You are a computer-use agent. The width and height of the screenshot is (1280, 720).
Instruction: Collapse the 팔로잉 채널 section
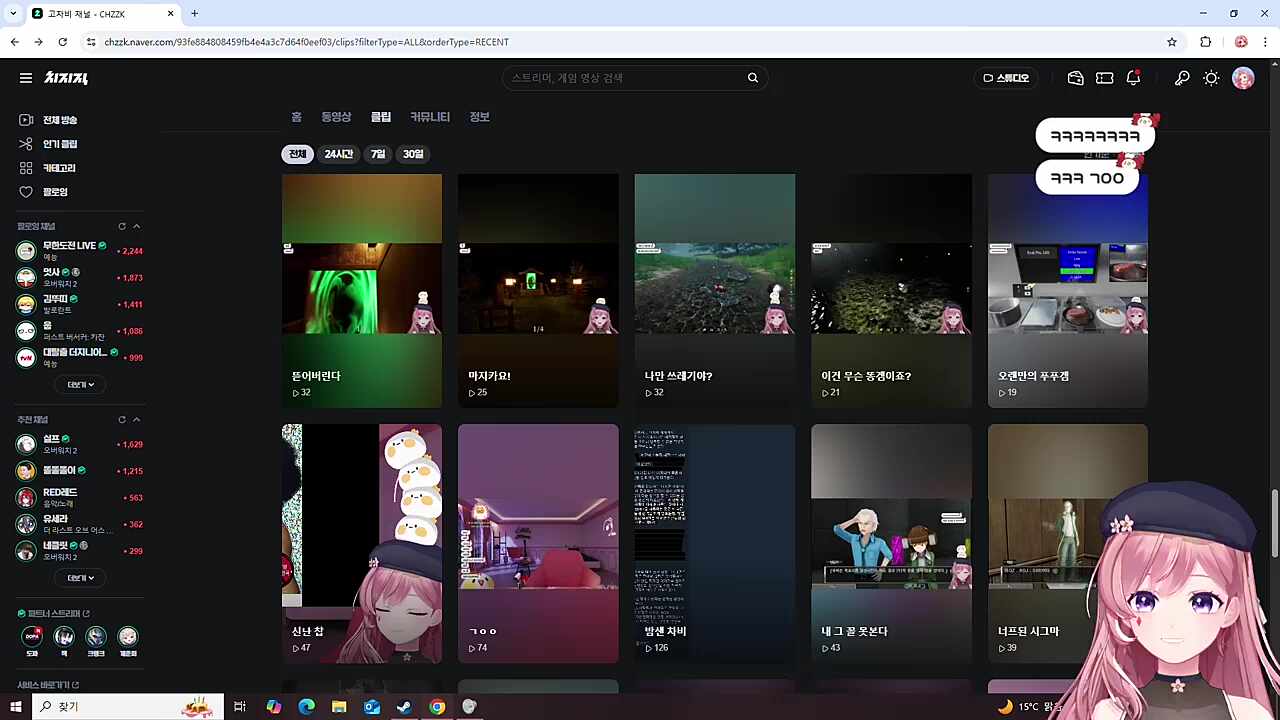[x=137, y=227]
